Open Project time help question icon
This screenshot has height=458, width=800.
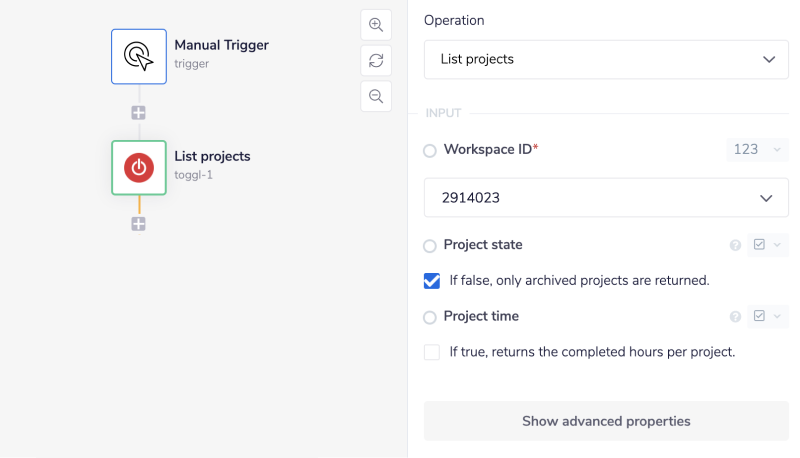pos(735,317)
